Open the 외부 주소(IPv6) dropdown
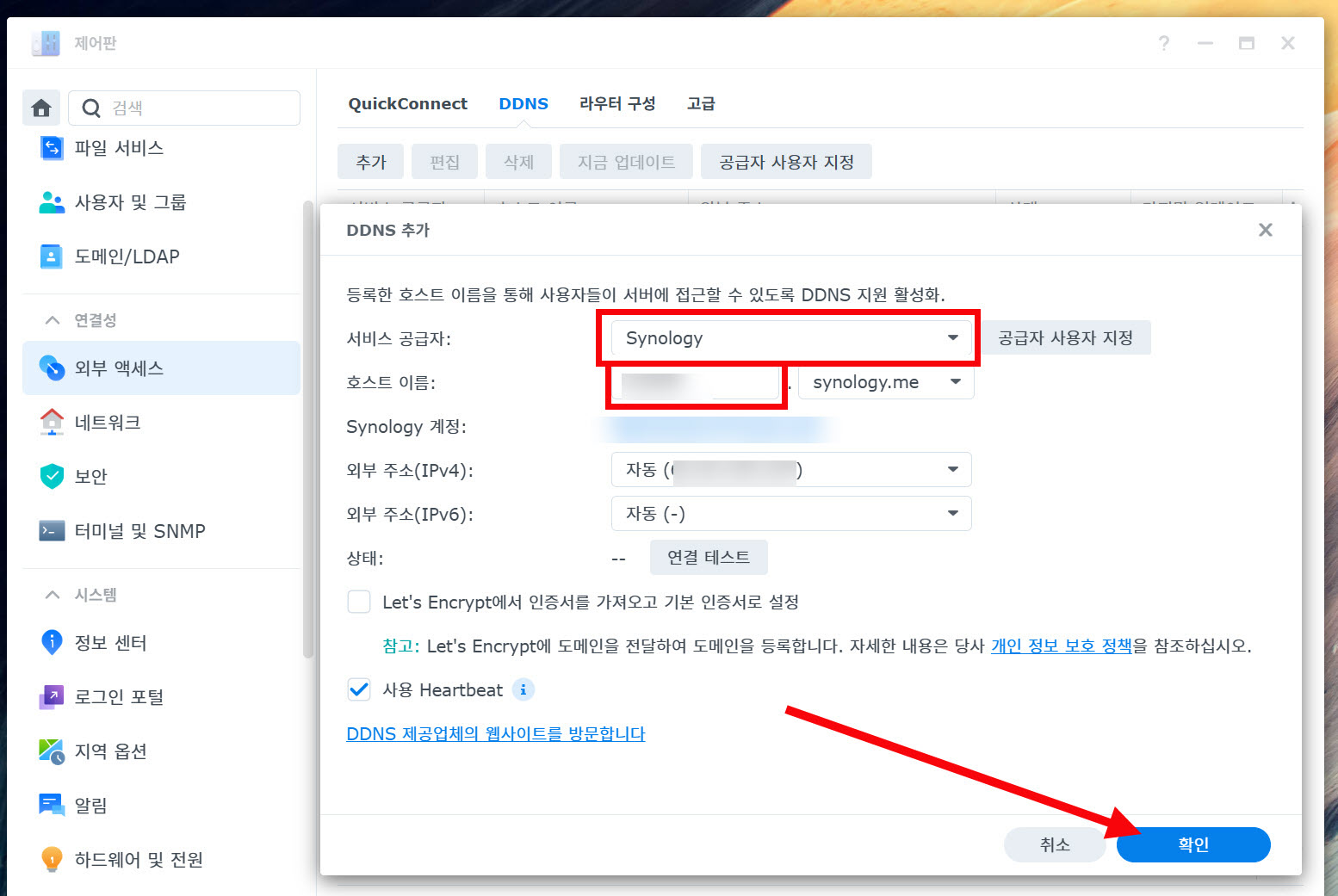The width and height of the screenshot is (1338, 896). 791,514
